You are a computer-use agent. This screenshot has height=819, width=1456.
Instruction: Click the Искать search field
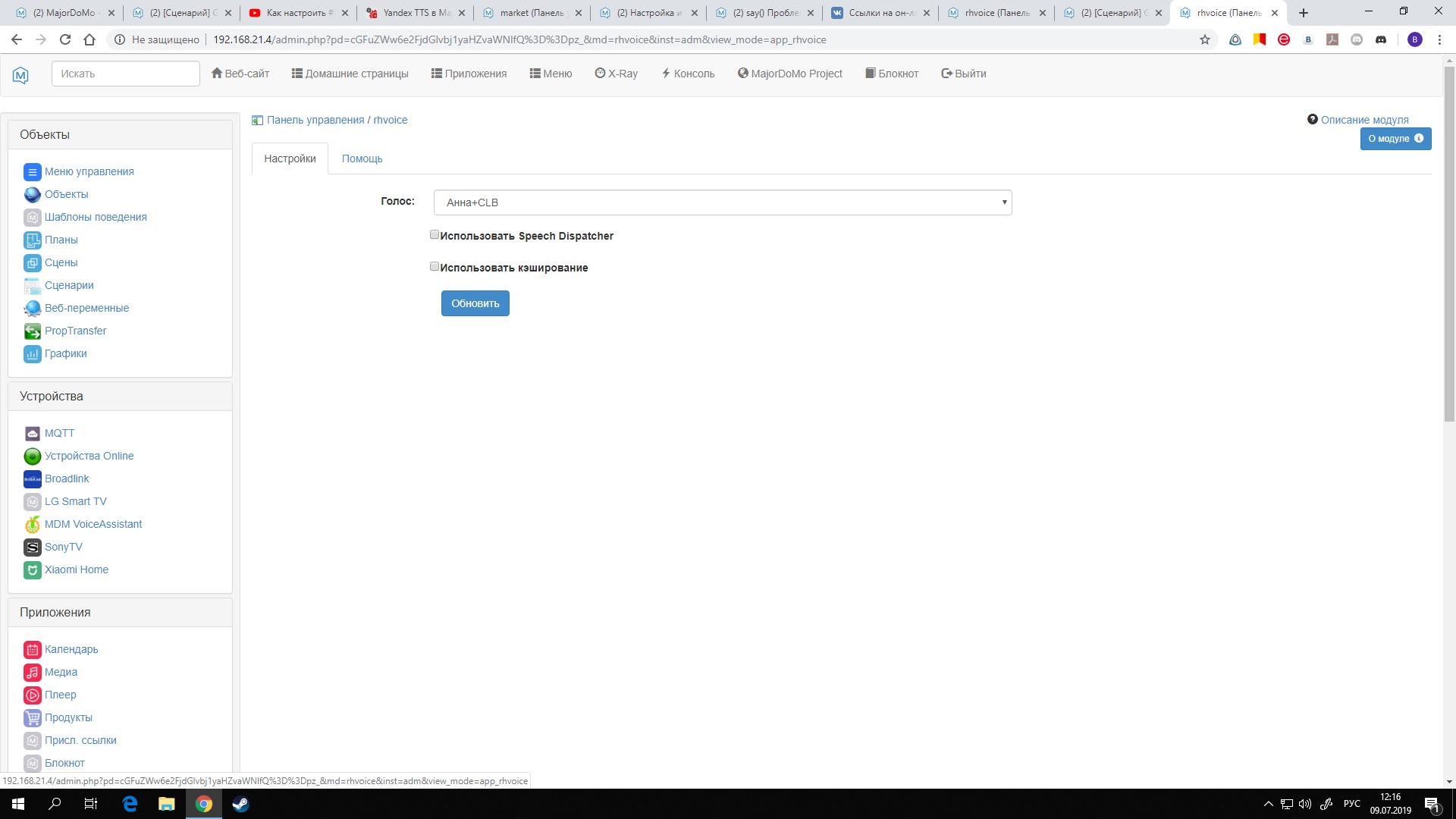[125, 74]
